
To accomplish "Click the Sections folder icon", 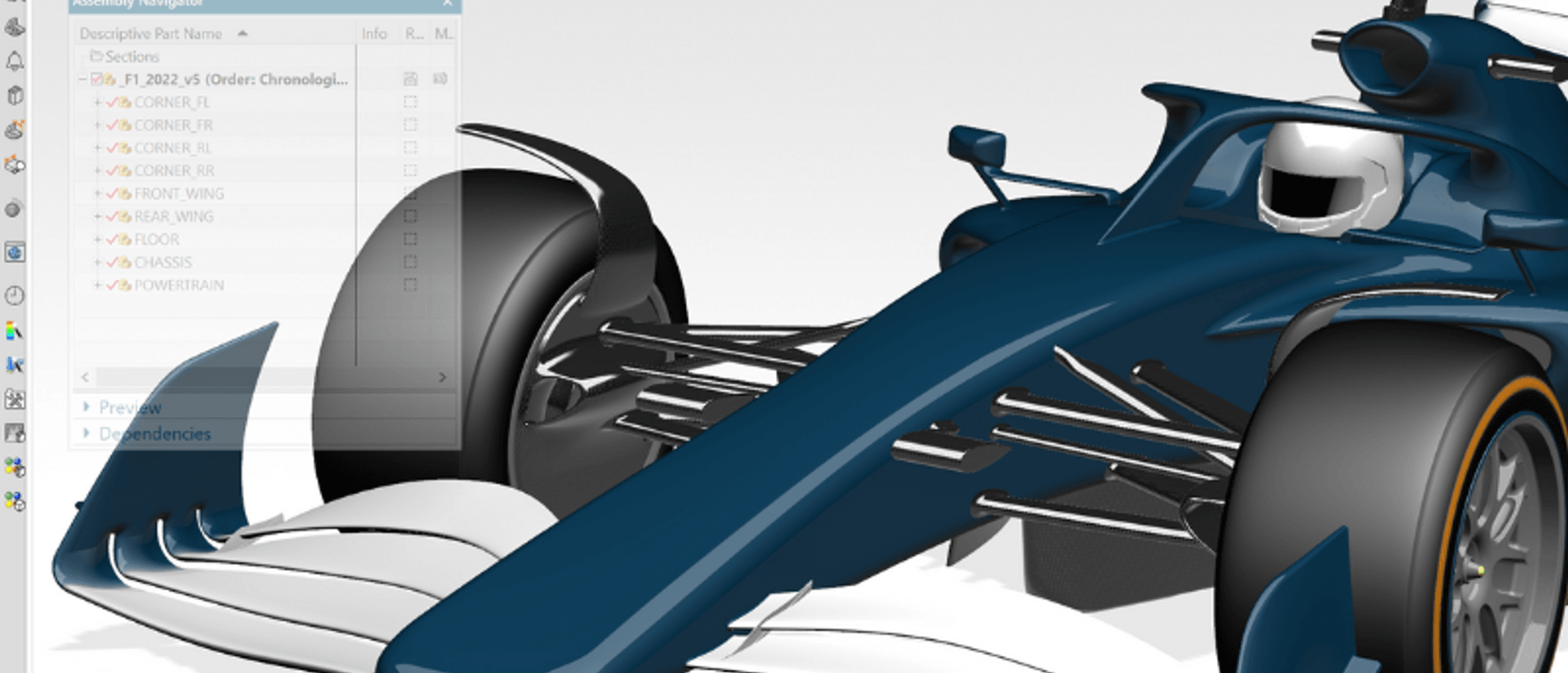I will pyautogui.click(x=96, y=56).
